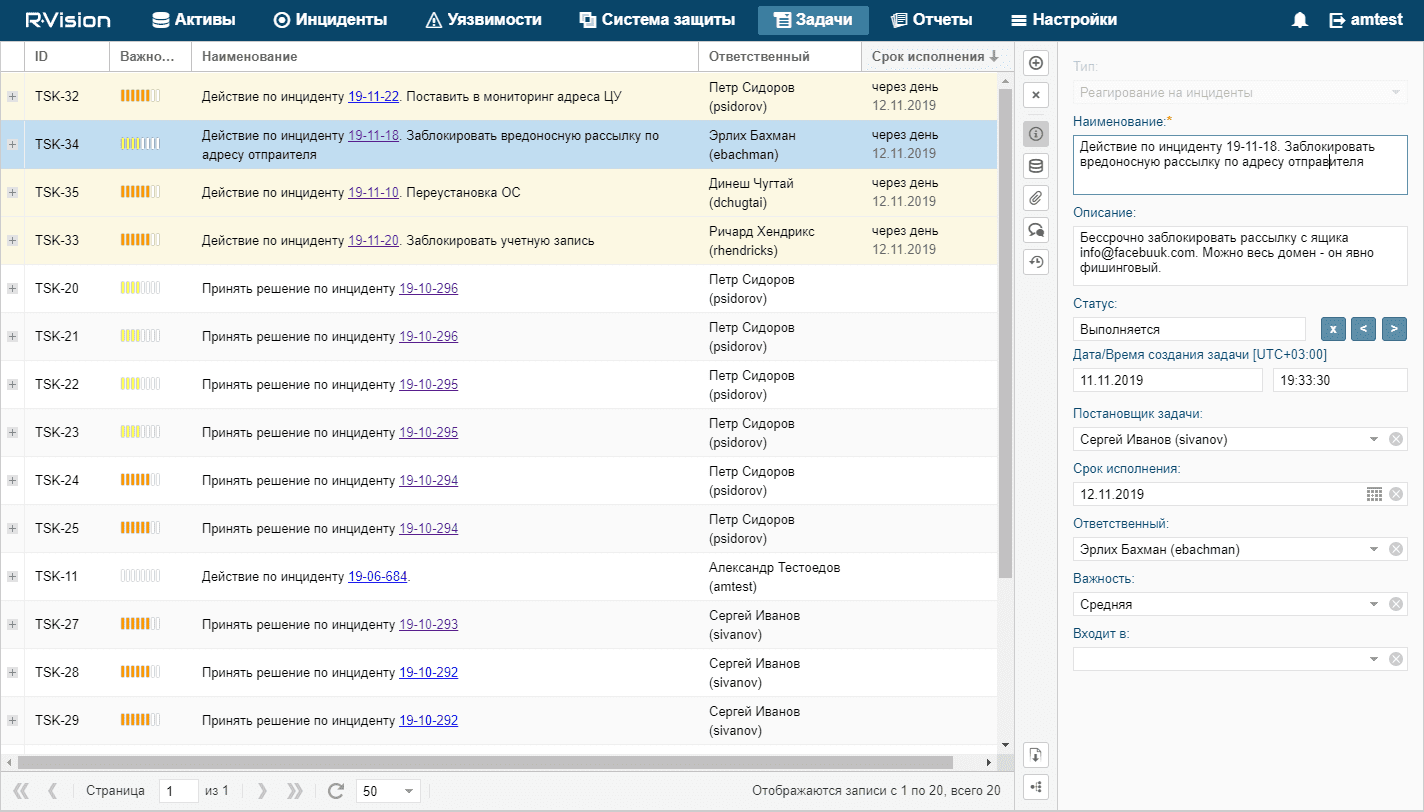Click the Описание text field
The width and height of the screenshot is (1424, 812).
tap(1239, 255)
